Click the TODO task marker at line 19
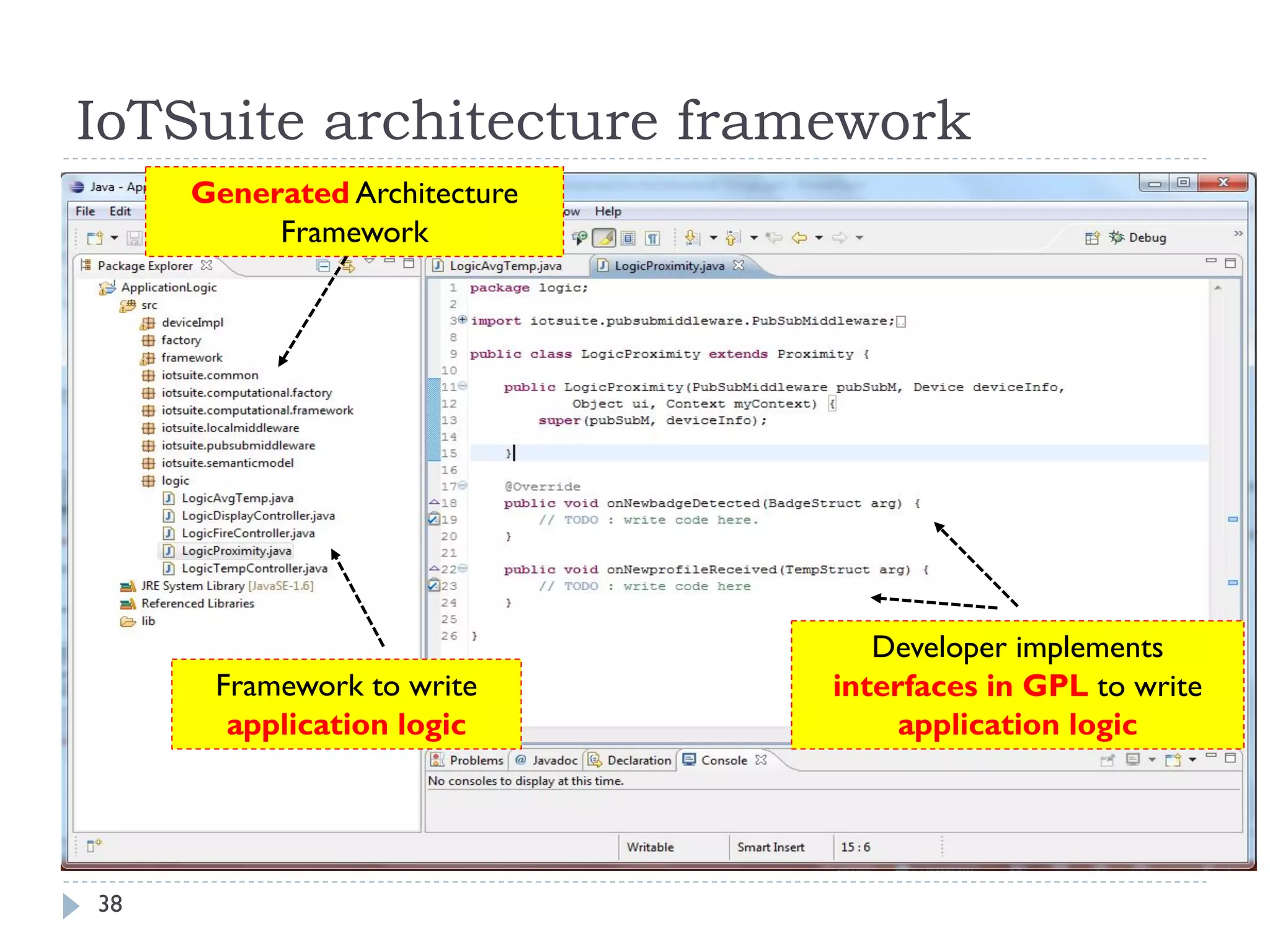Image resolution: width=1270 pixels, height=952 pixels. coord(434,519)
